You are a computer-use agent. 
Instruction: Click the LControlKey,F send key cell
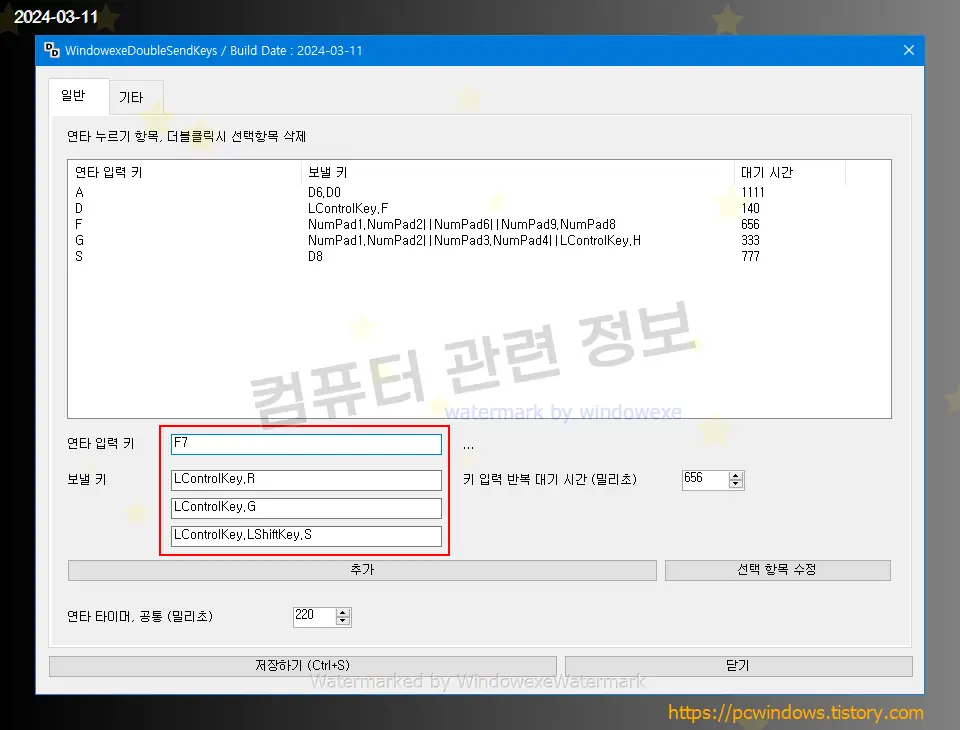pyautogui.click(x=348, y=208)
